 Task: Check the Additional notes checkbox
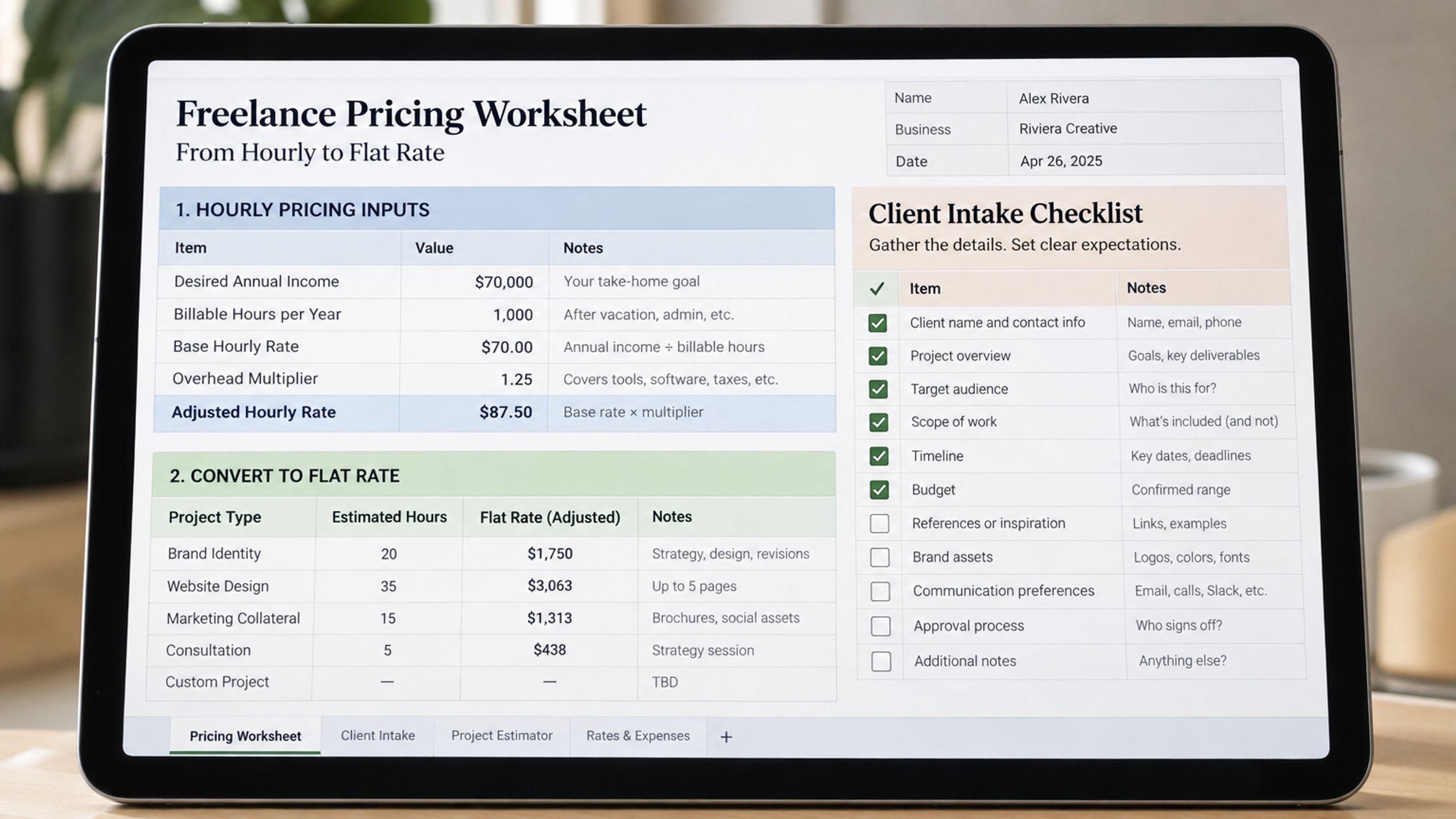click(x=881, y=661)
